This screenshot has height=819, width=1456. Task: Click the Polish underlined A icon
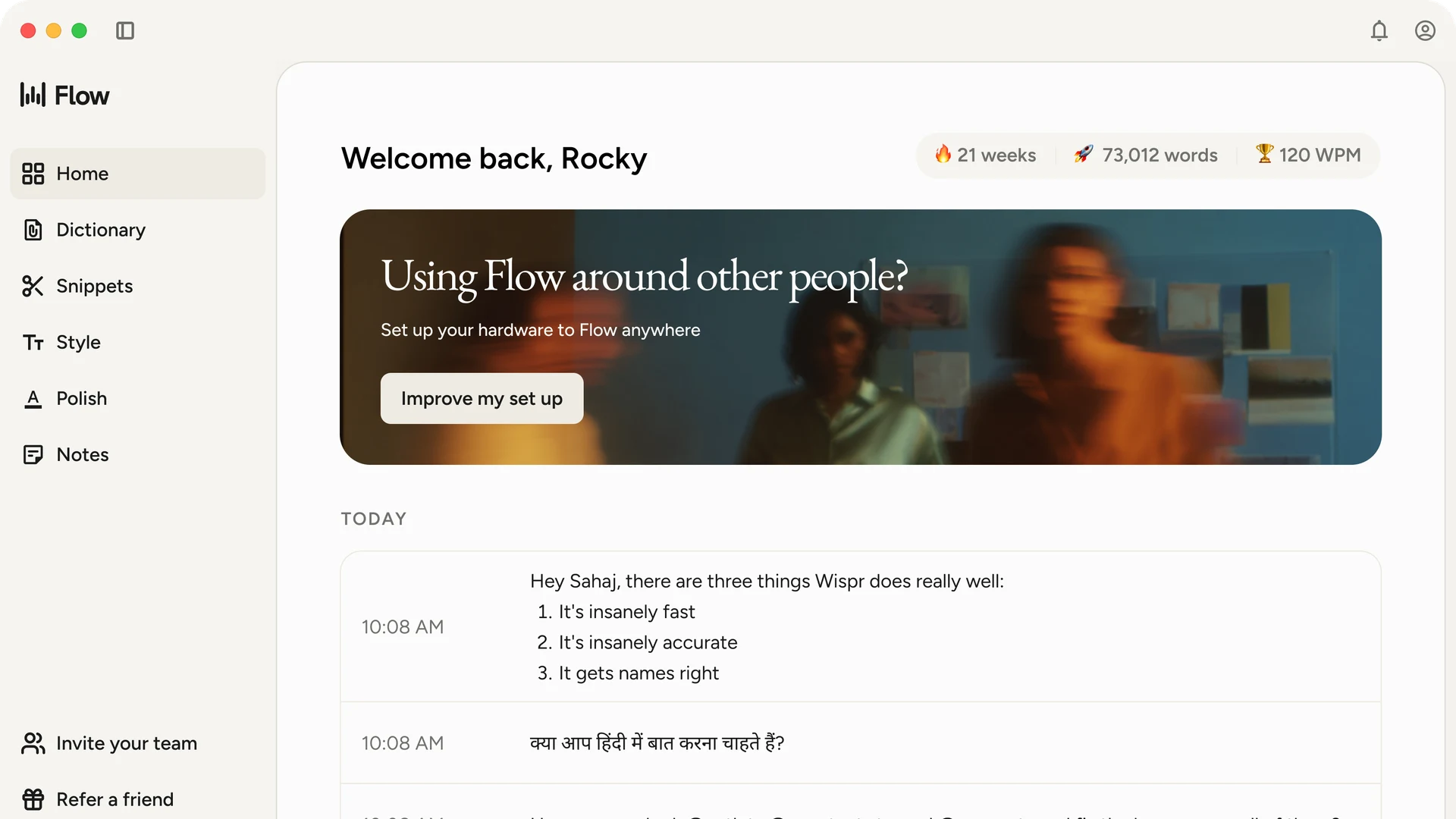click(33, 399)
